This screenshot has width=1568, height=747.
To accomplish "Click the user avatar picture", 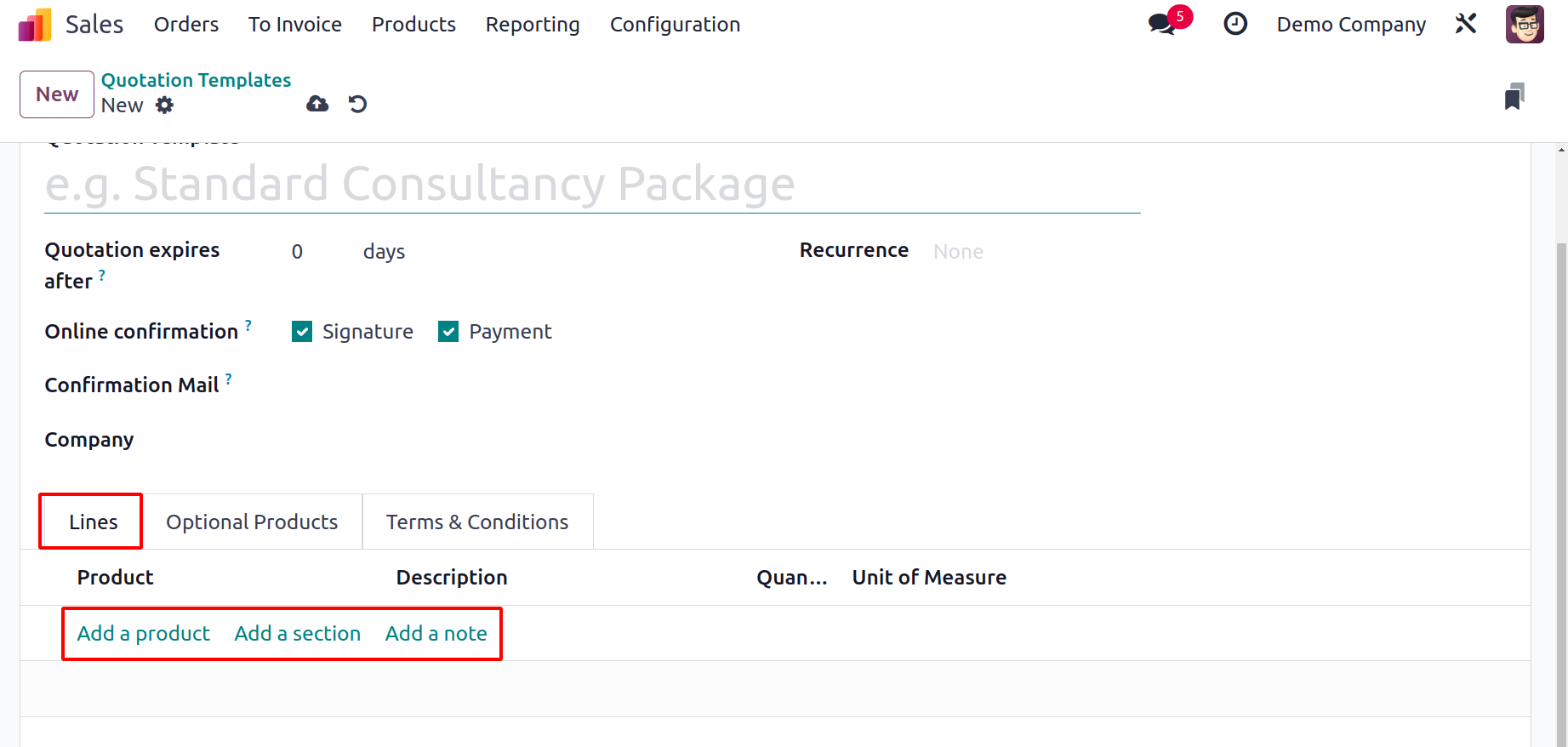I will pyautogui.click(x=1525, y=24).
